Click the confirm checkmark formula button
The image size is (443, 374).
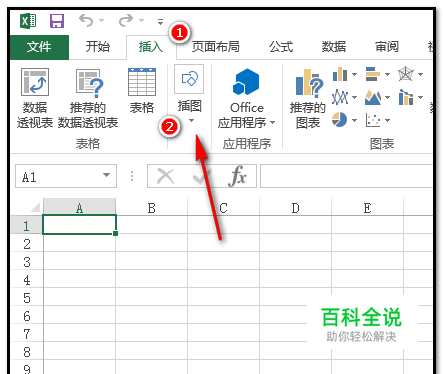tap(202, 176)
